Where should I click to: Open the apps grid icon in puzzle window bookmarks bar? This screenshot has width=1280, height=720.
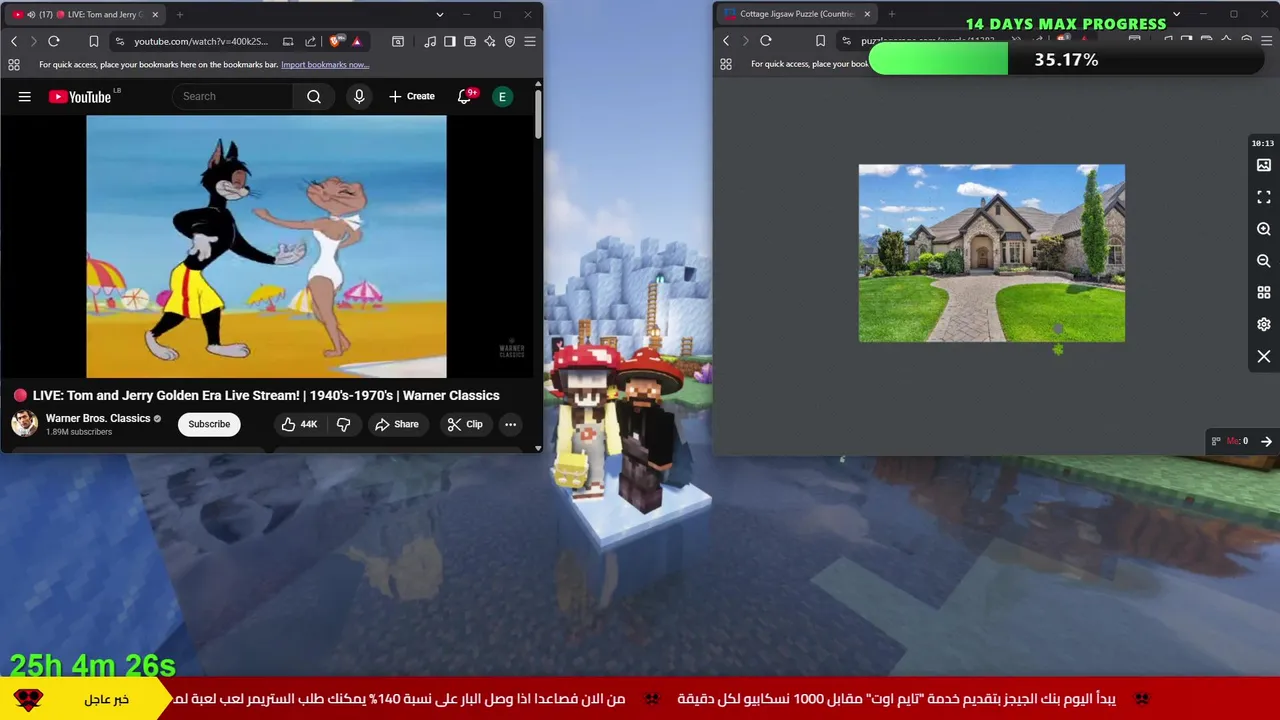(x=726, y=64)
